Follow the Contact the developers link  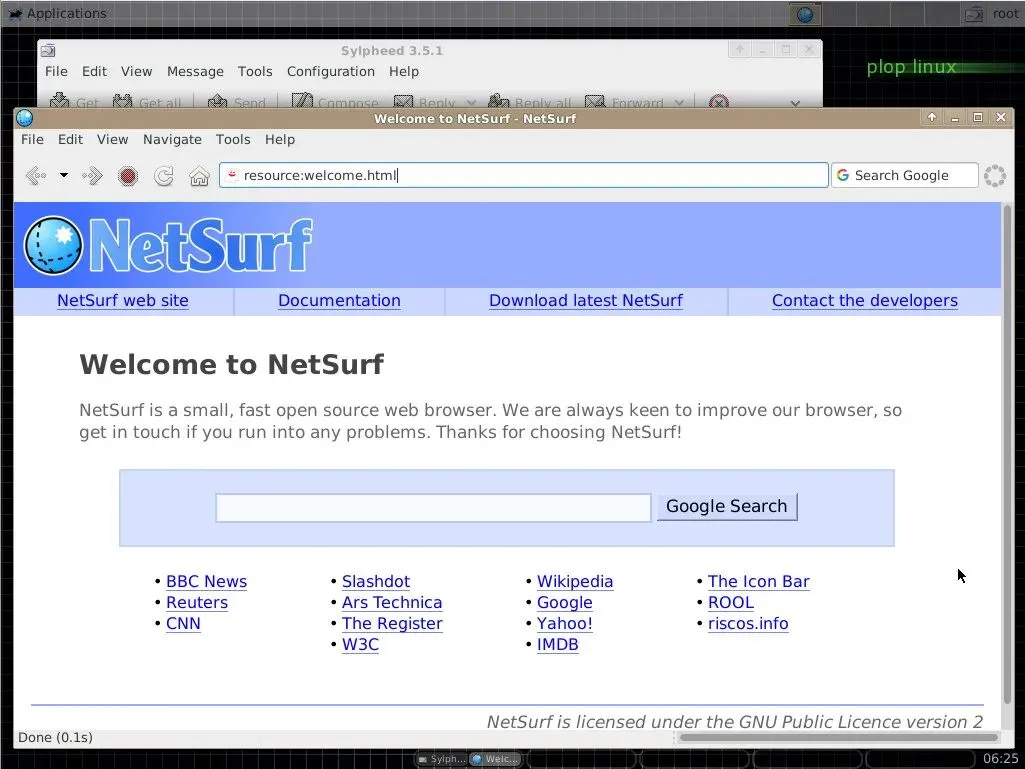865,301
